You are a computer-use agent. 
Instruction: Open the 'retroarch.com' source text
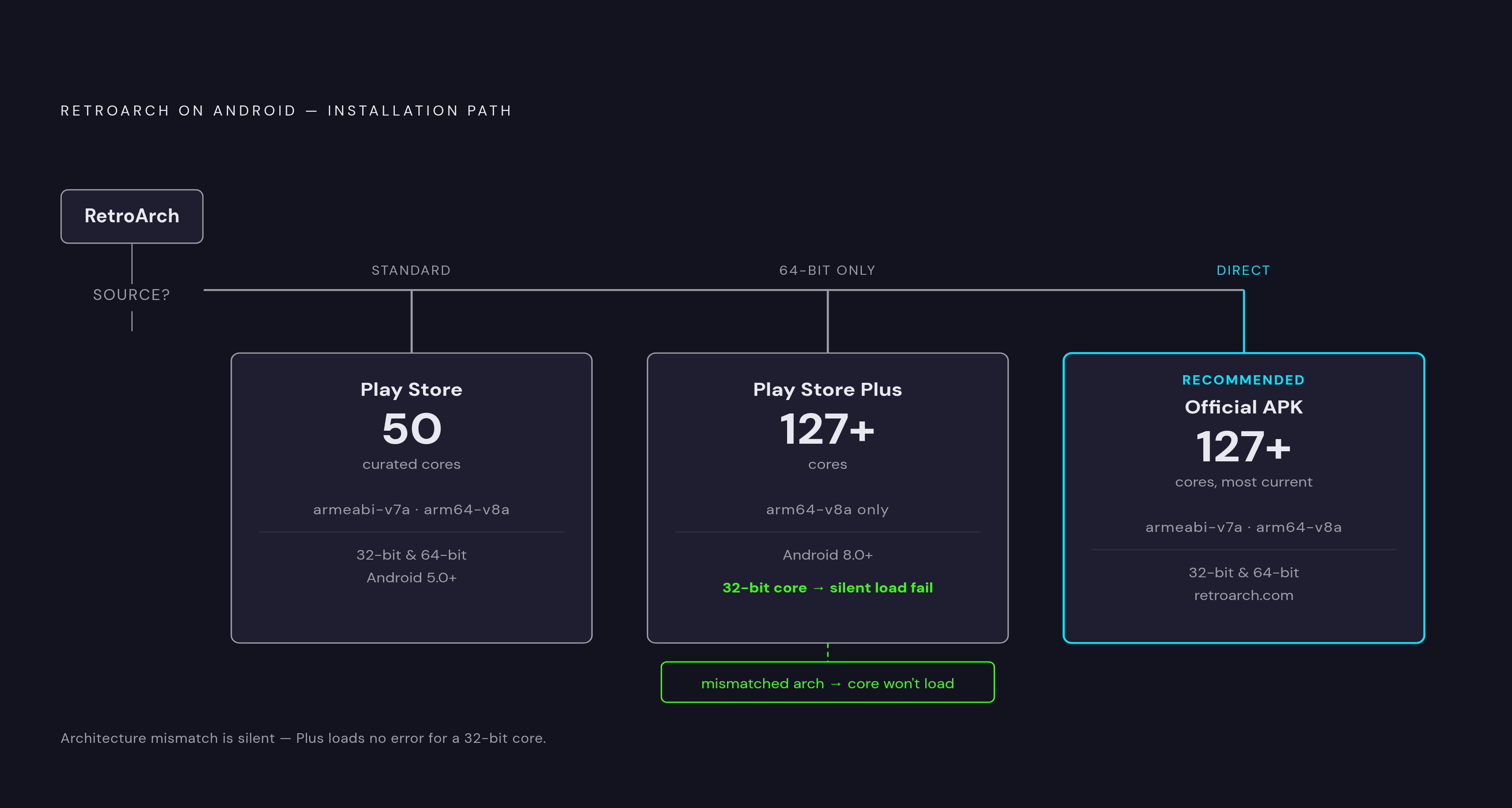click(x=1243, y=595)
